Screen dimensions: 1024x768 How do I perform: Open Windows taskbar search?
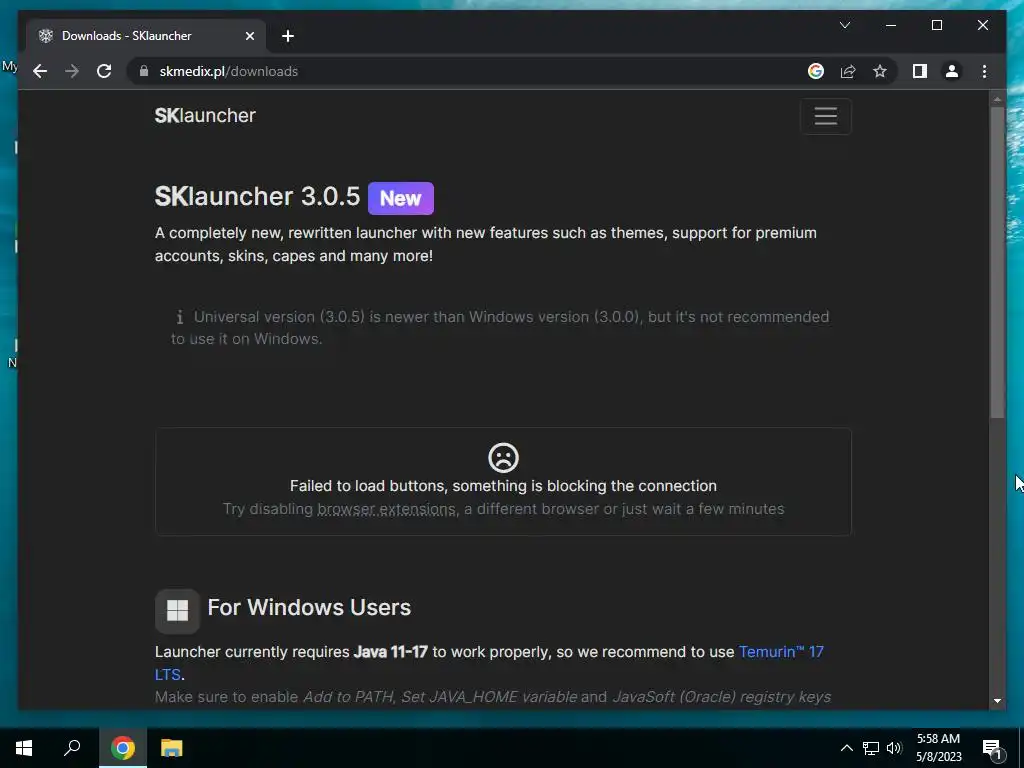click(72, 748)
